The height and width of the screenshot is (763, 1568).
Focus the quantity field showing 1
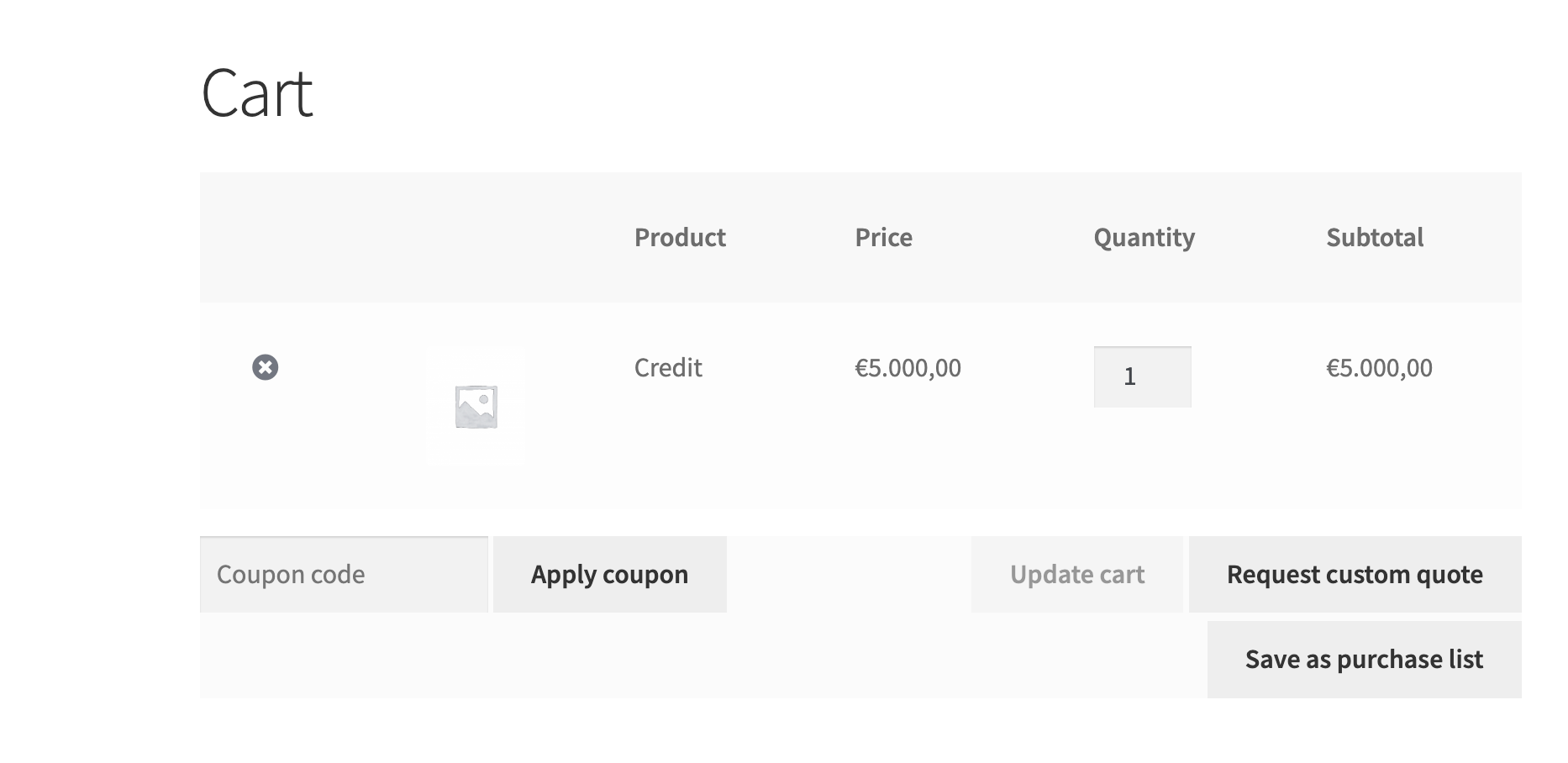click(x=1143, y=376)
